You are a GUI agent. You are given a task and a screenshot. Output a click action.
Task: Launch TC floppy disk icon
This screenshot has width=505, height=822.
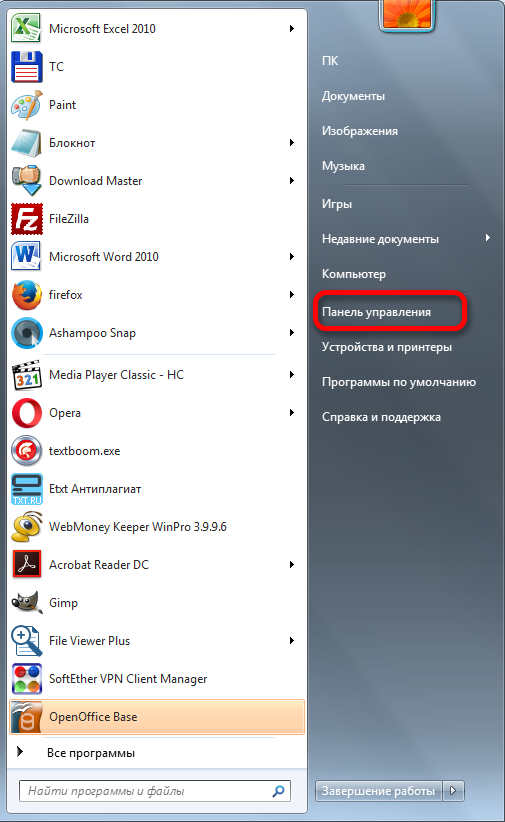click(x=26, y=67)
